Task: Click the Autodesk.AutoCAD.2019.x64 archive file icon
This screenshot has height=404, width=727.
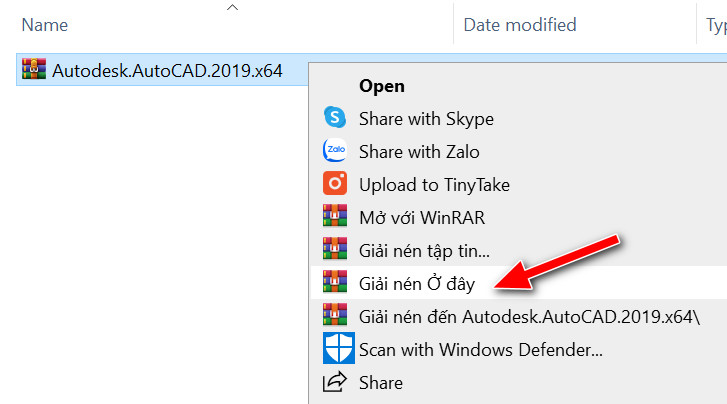Action: pyautogui.click(x=34, y=70)
